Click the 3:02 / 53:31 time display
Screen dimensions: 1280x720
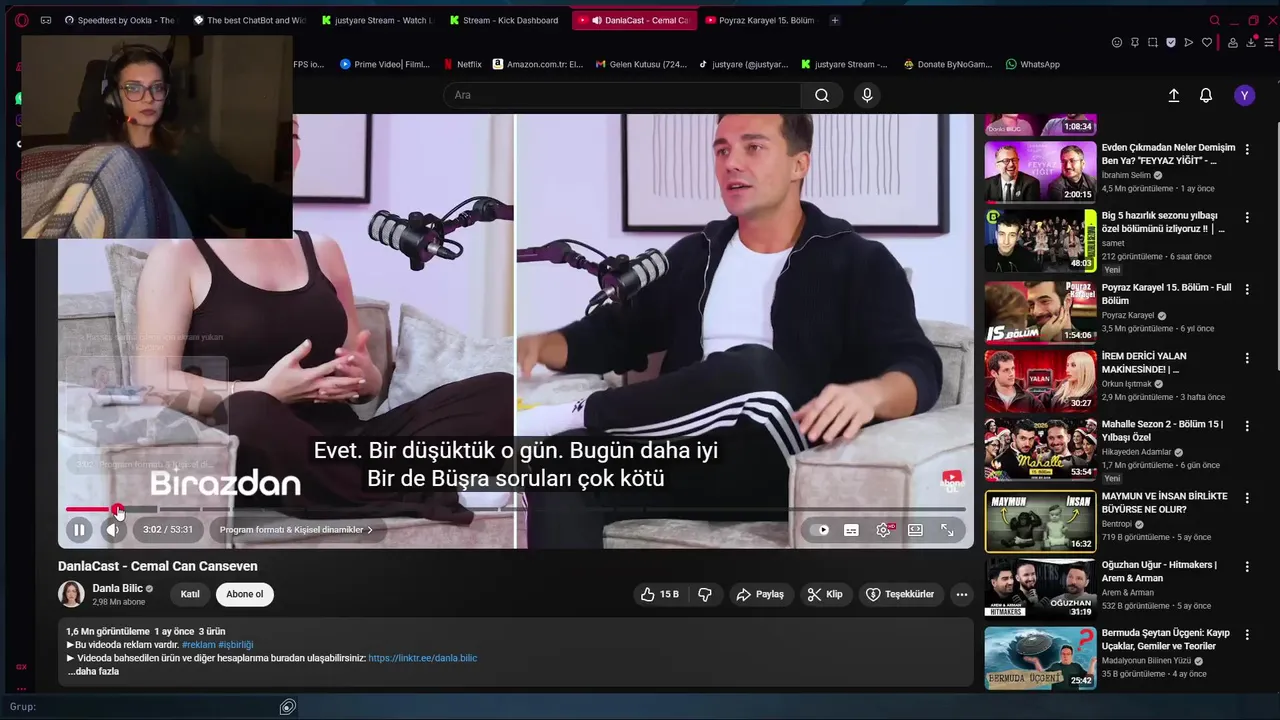(x=167, y=530)
